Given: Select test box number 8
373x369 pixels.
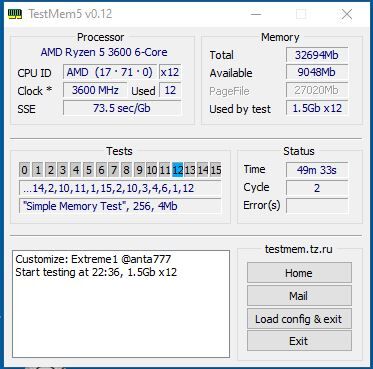Looking at the screenshot, I should click(126, 170).
